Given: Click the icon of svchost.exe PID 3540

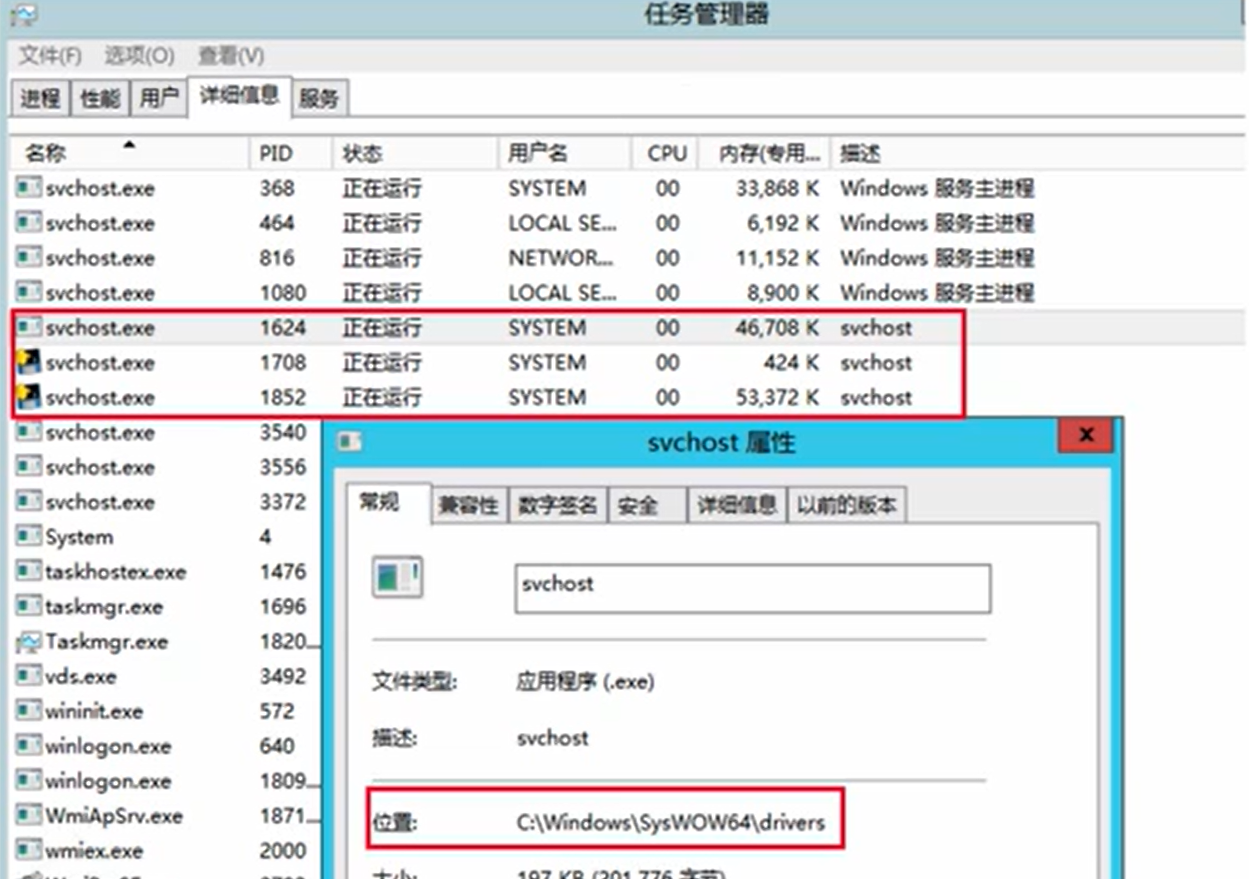Looking at the screenshot, I should (29, 432).
